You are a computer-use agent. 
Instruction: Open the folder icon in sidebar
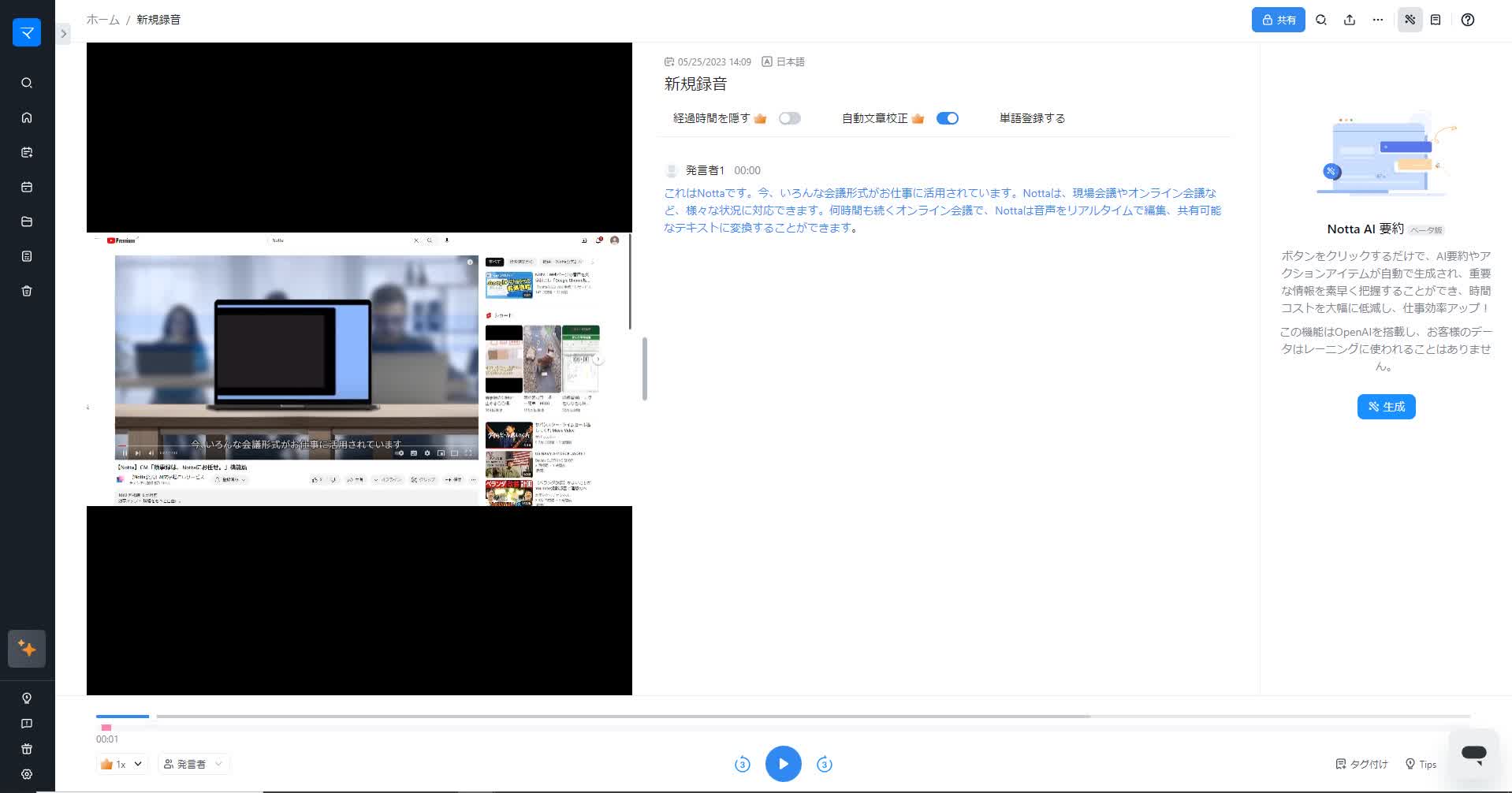(x=27, y=222)
